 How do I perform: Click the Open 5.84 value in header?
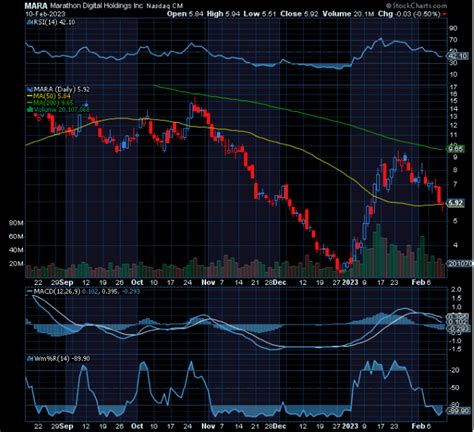click(x=185, y=14)
